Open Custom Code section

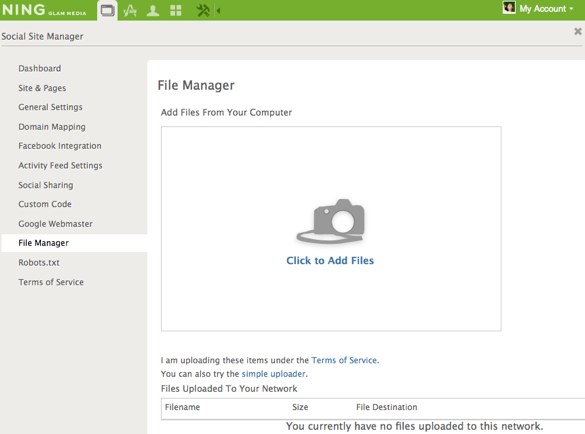click(x=45, y=204)
